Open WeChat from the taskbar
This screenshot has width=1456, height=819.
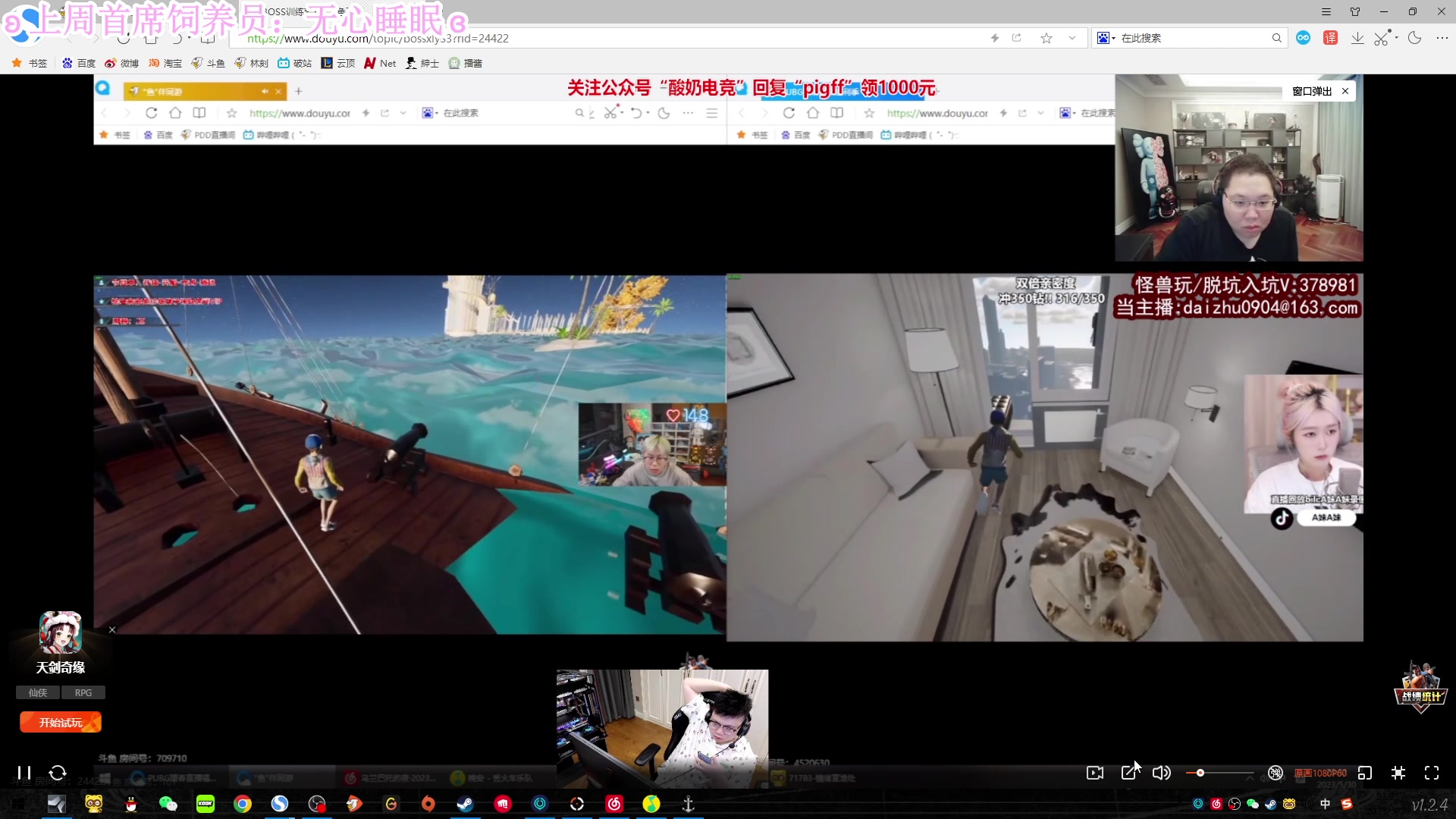tap(168, 804)
